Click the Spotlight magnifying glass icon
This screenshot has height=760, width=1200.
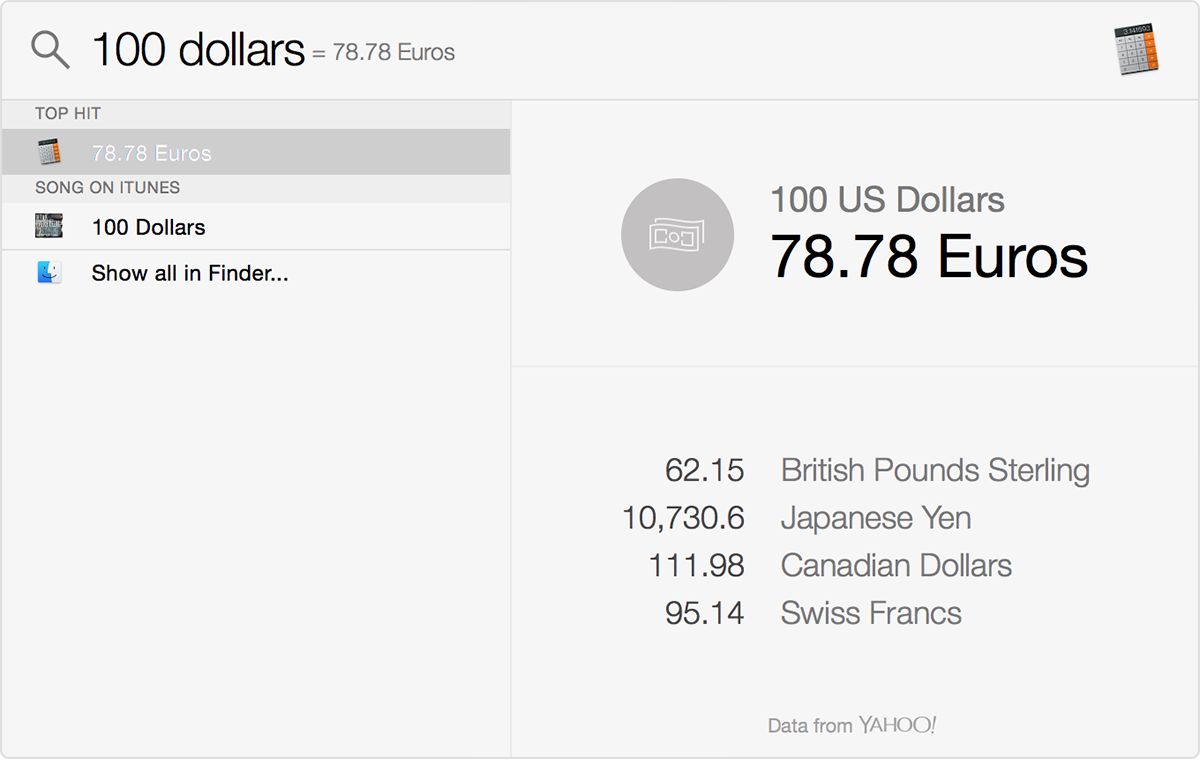[x=50, y=49]
